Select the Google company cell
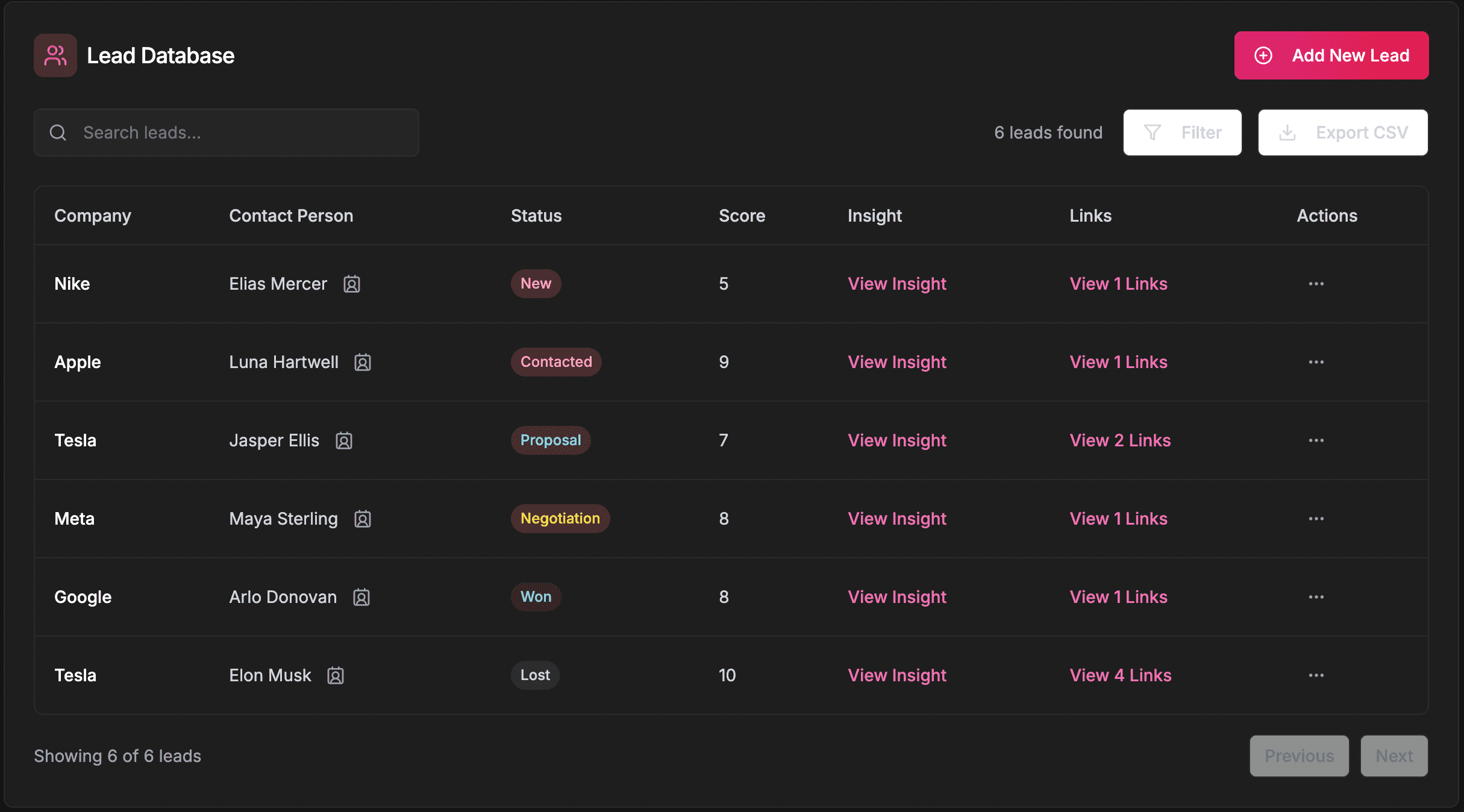The image size is (1464, 812). [83, 597]
